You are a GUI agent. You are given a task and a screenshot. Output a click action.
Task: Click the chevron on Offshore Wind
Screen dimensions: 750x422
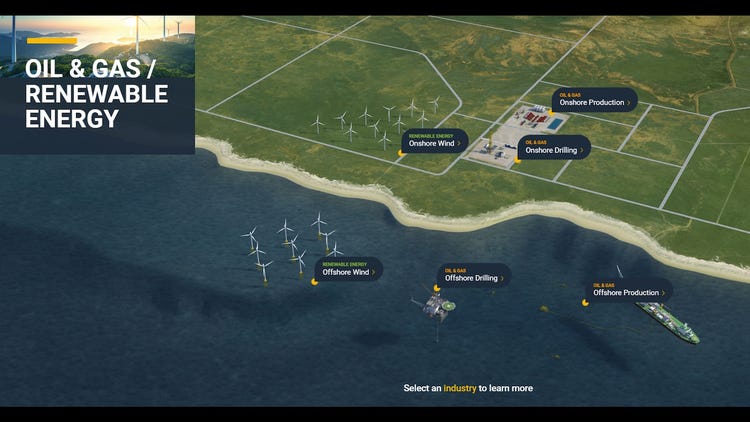(x=374, y=272)
